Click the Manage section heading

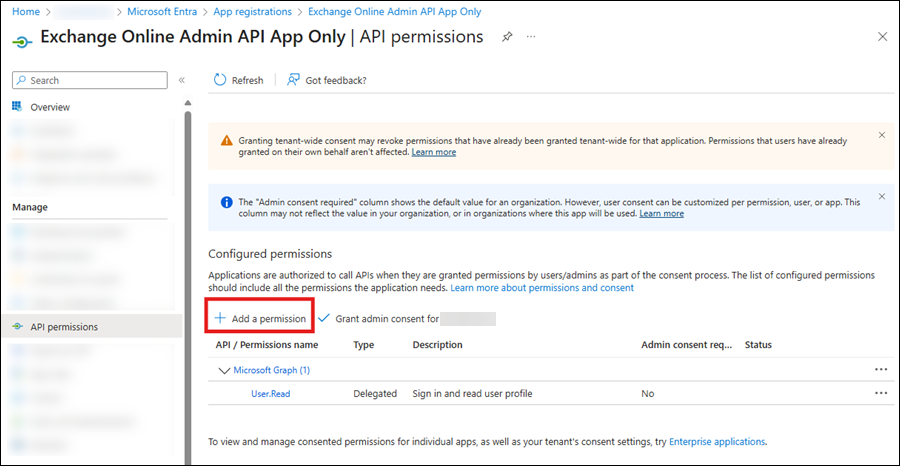30,207
